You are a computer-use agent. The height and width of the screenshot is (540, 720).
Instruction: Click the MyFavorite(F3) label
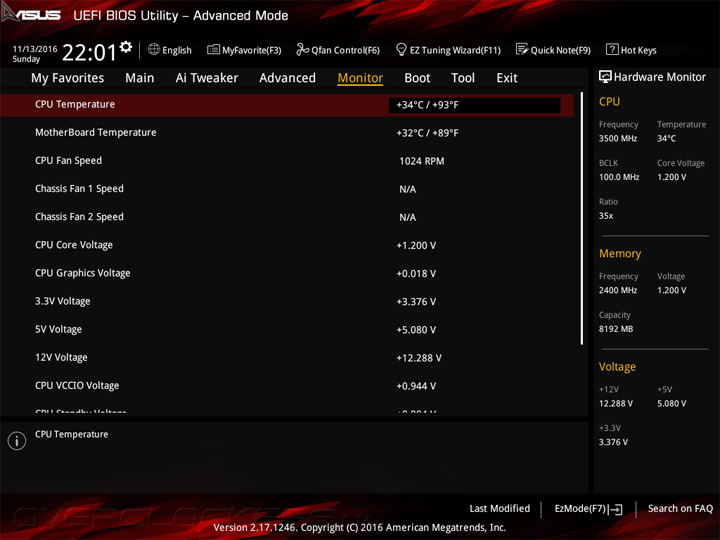click(252, 50)
